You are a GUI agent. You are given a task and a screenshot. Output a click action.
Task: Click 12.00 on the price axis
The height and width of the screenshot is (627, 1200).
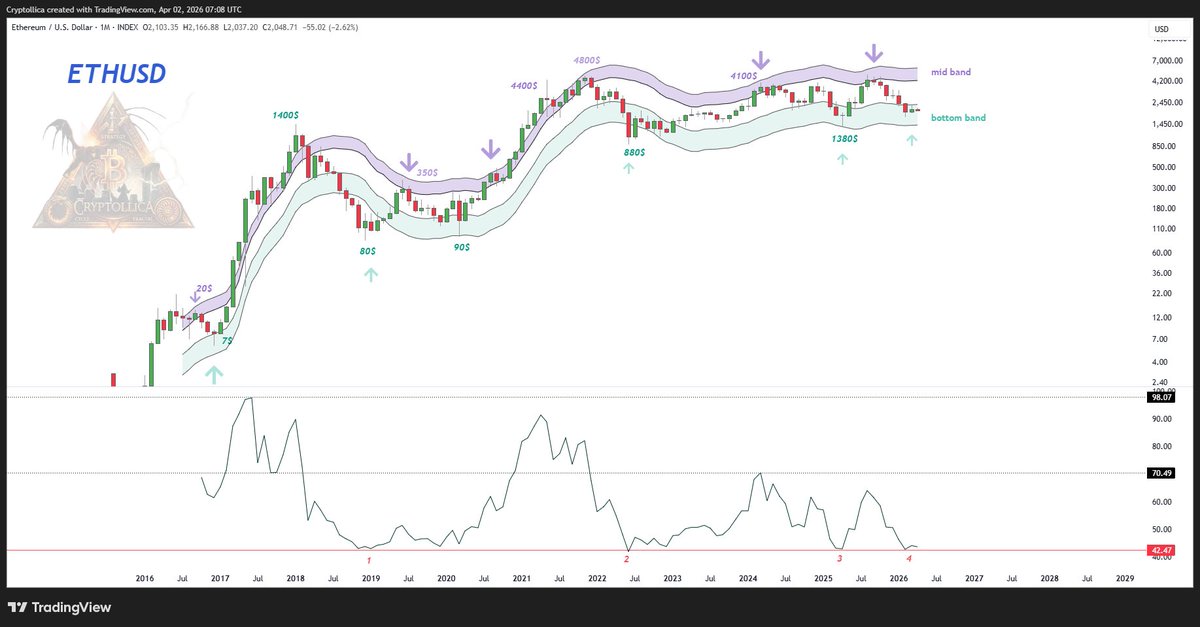(1161, 318)
